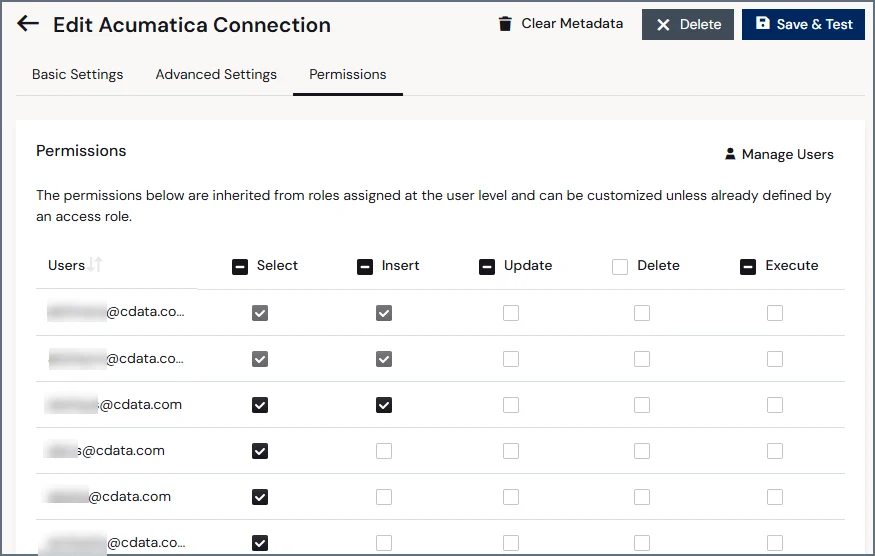
Task: Sort users with the Users column sort icon
Action: [95, 264]
